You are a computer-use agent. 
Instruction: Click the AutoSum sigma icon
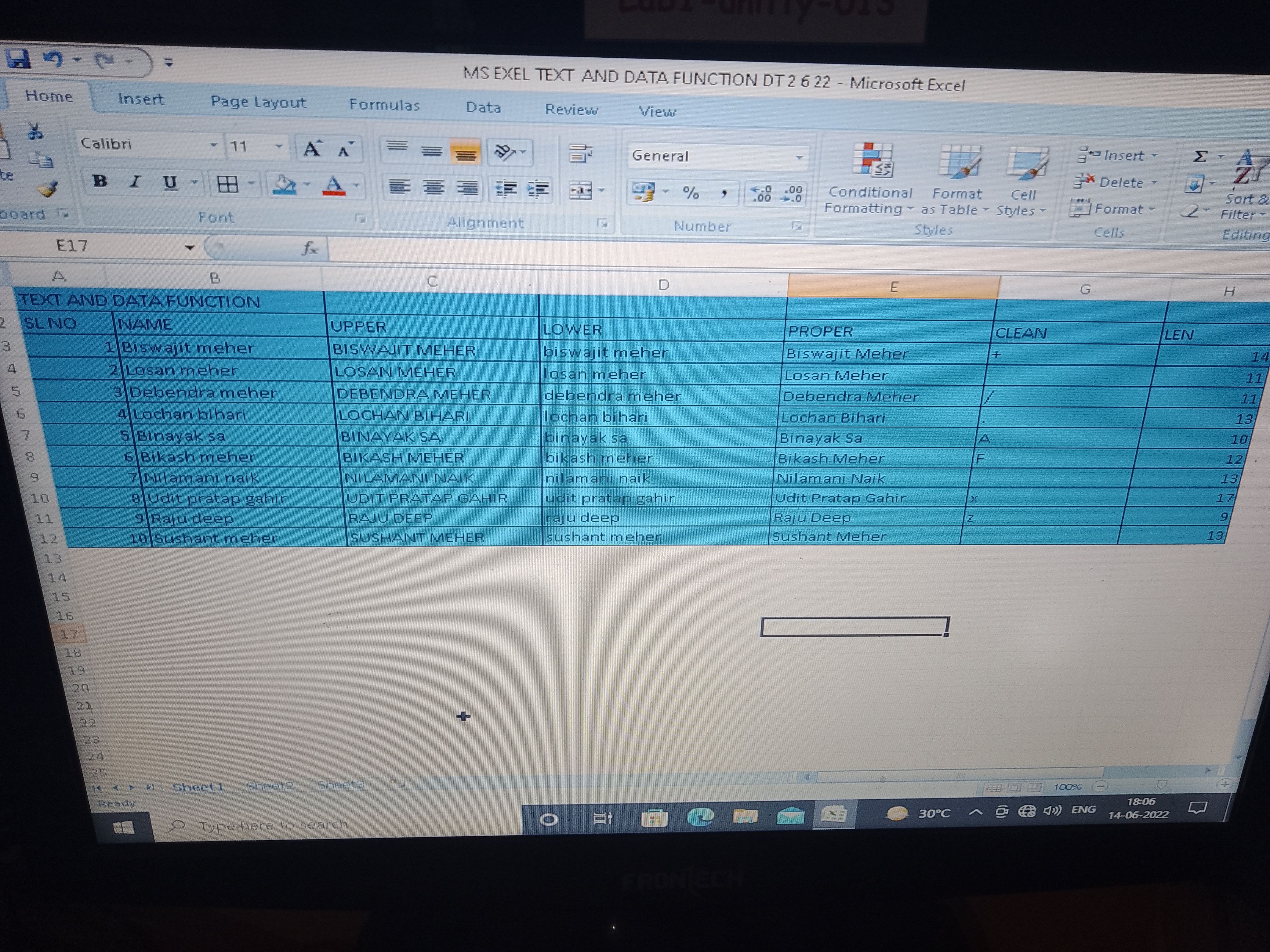(x=1200, y=156)
